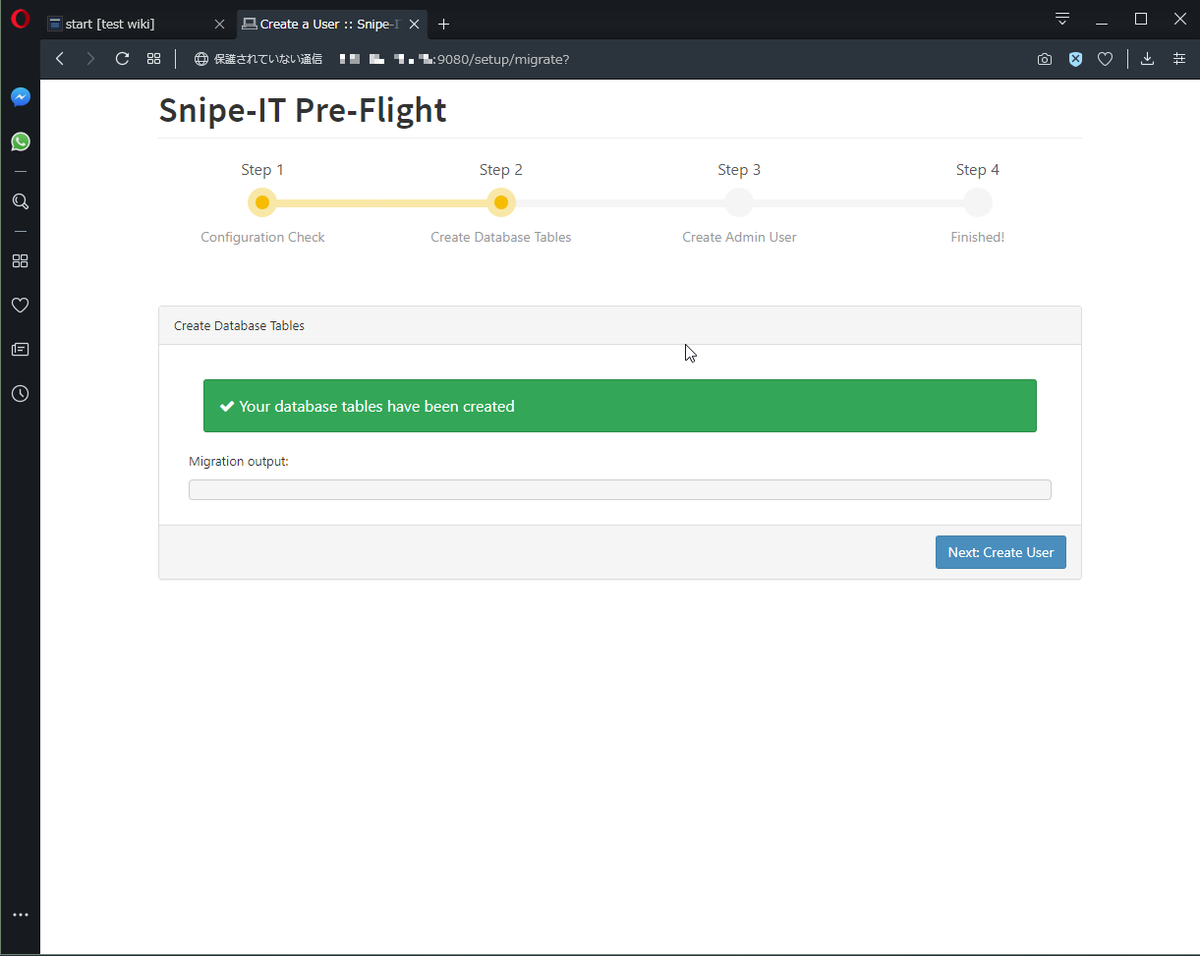Image resolution: width=1200 pixels, height=956 pixels.
Task: Open bookmarks heart in the sidebar
Action: (20, 305)
